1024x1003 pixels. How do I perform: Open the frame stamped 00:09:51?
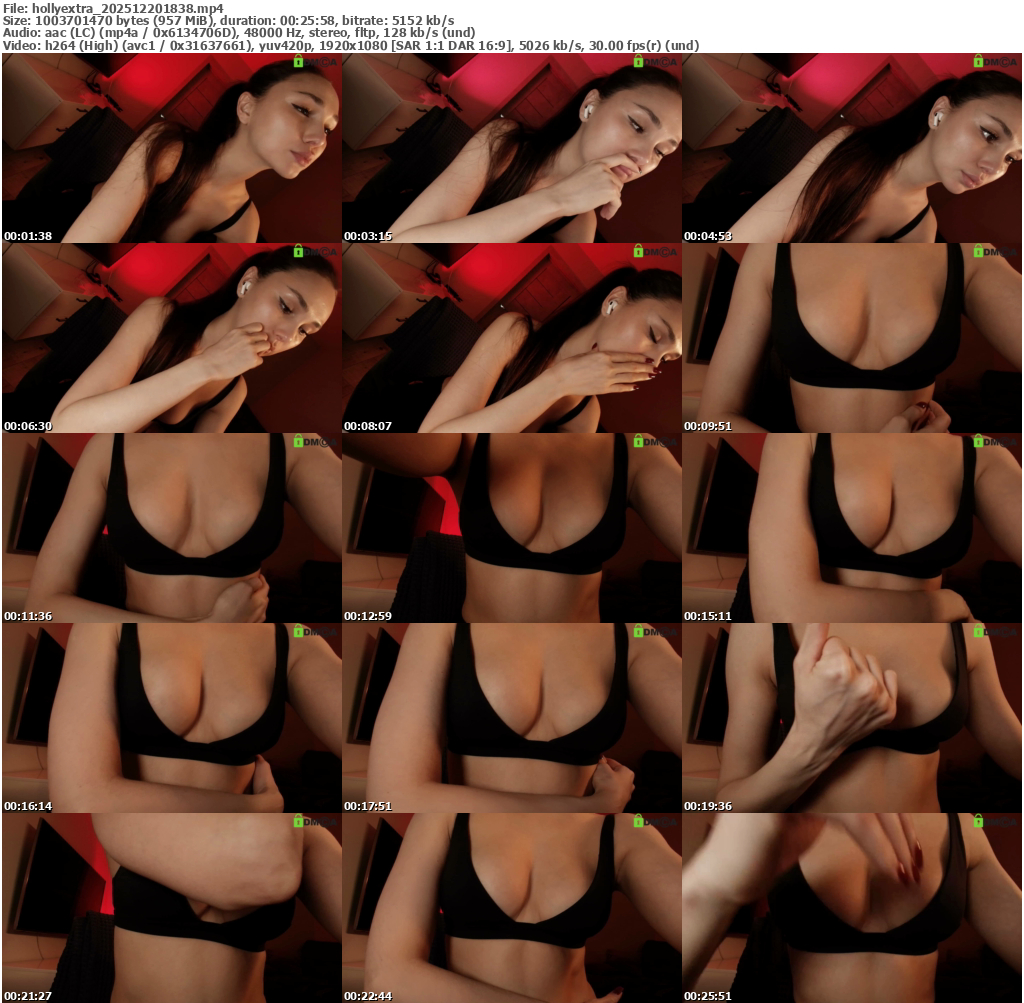852,338
